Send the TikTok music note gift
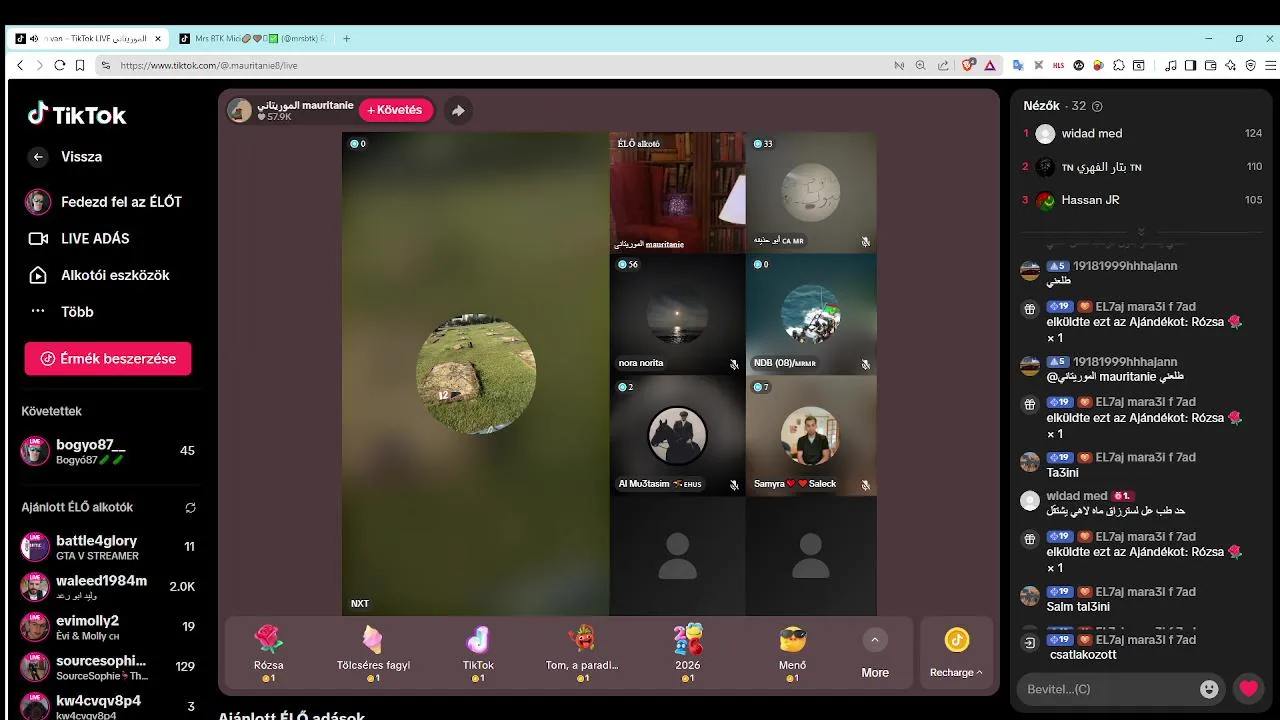This screenshot has width=1280, height=720. tap(478, 653)
